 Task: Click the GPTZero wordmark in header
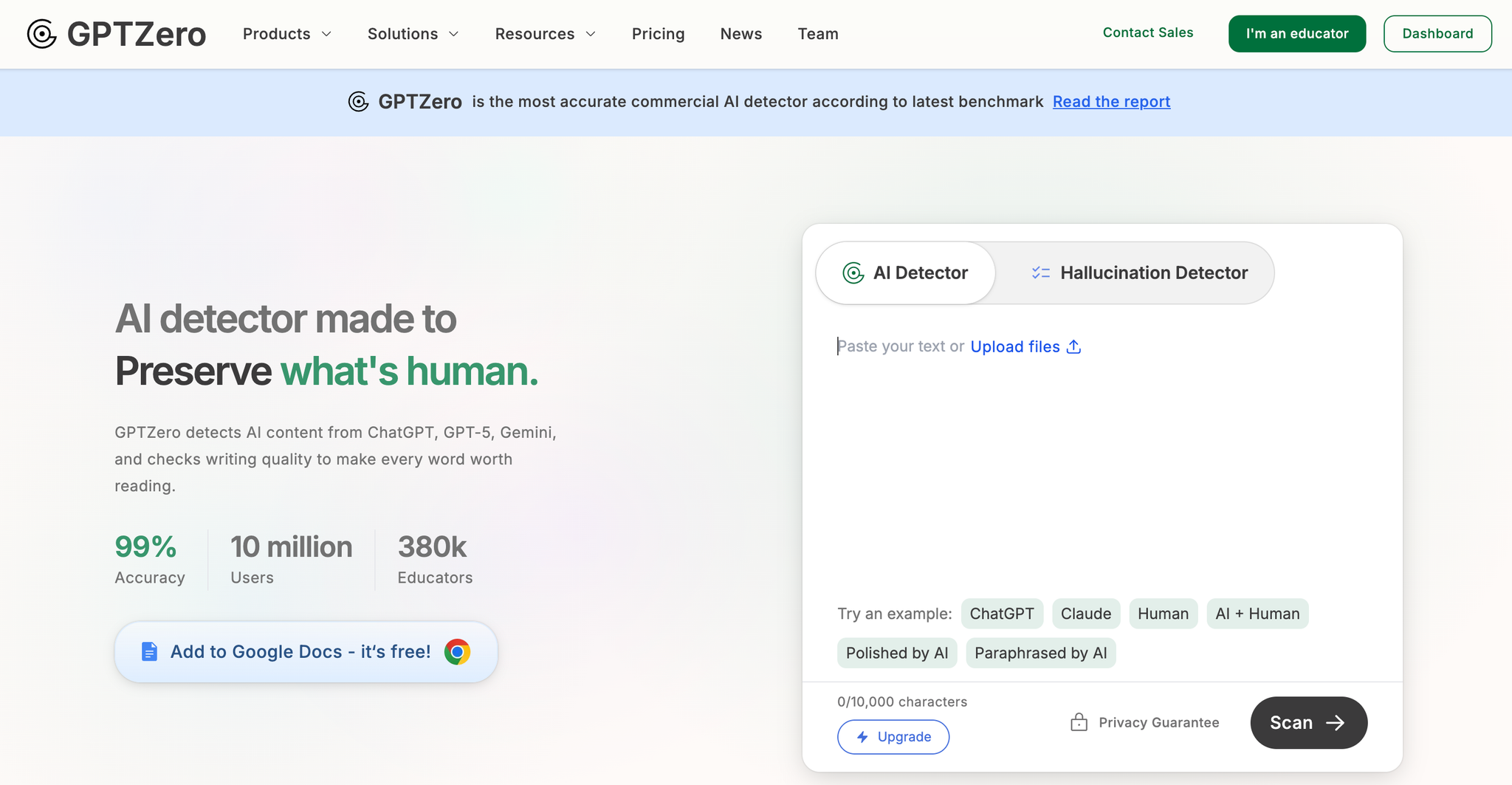coord(137,34)
